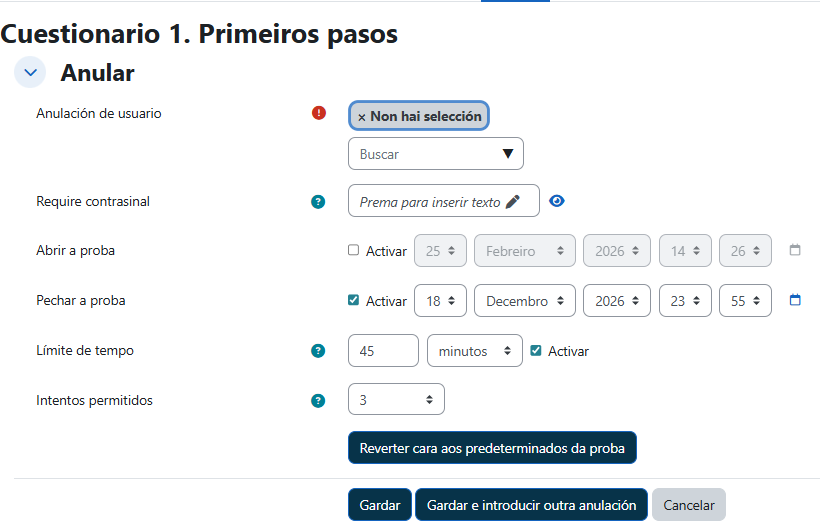Select the Decembro month dropdown
Image resolution: width=820 pixels, height=530 pixels.
pyautogui.click(x=525, y=300)
